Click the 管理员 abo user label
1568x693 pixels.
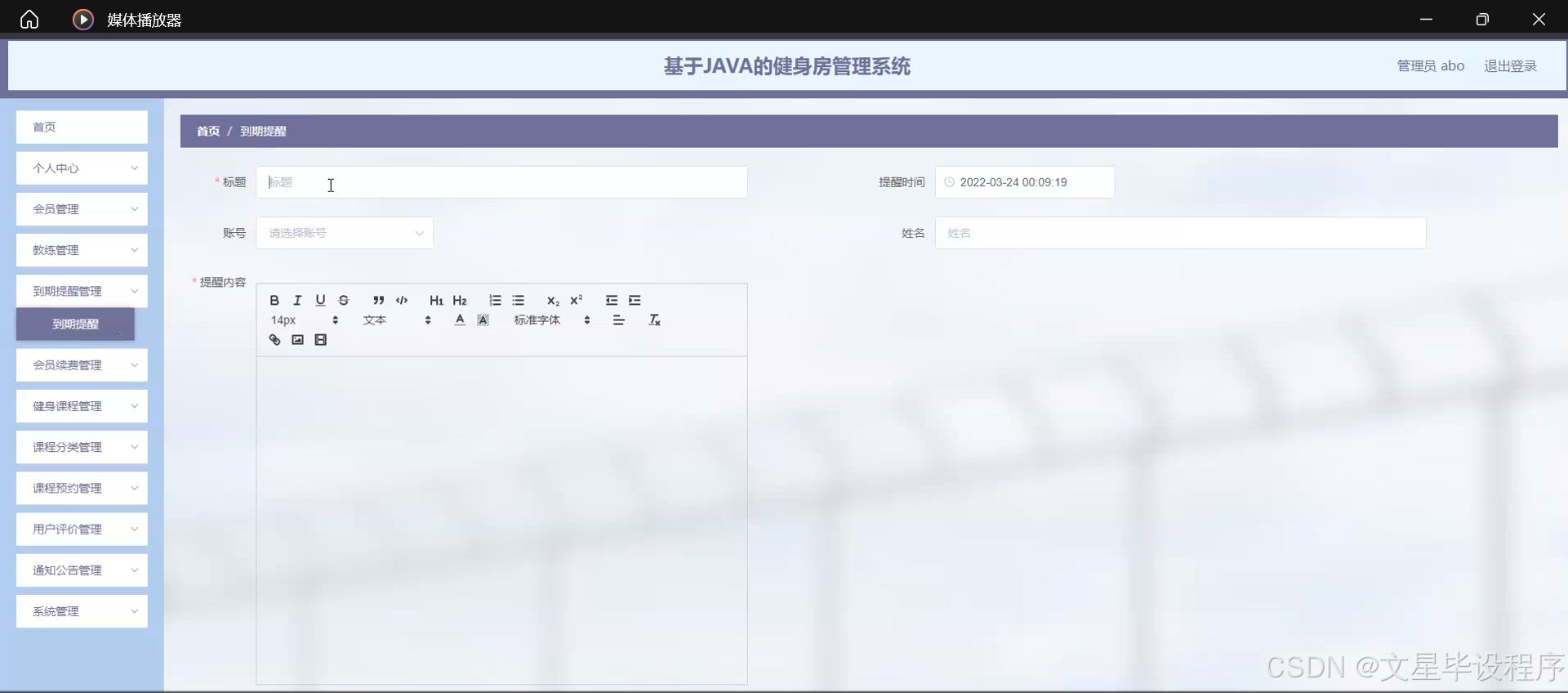pos(1431,66)
